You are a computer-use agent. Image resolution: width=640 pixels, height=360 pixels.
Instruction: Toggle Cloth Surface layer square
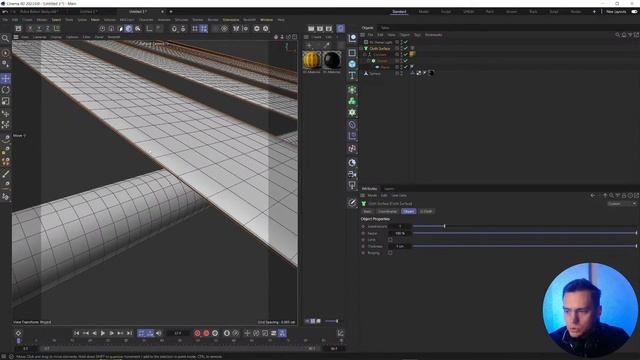click(x=397, y=48)
